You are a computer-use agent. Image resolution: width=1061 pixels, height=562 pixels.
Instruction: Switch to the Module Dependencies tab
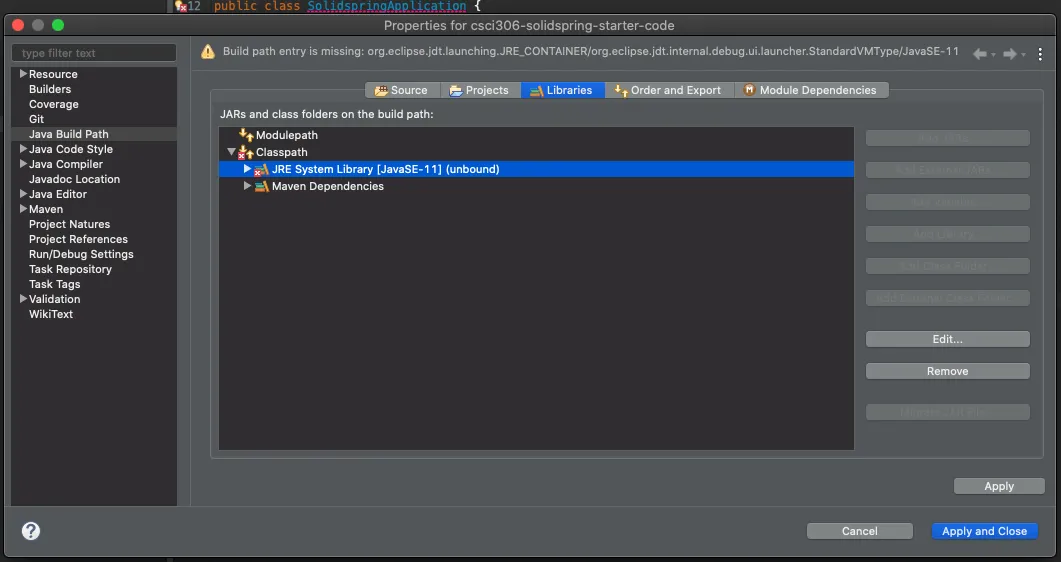(x=811, y=90)
